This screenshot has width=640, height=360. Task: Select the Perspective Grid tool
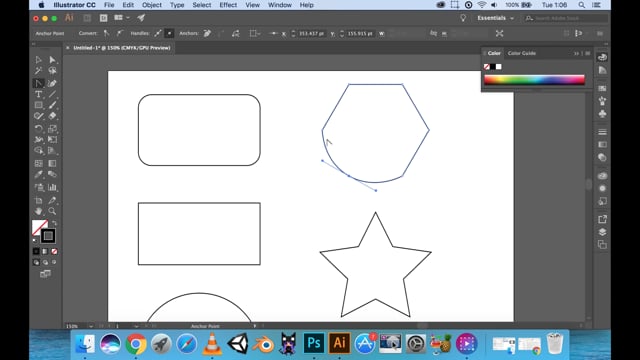[x=52, y=151]
